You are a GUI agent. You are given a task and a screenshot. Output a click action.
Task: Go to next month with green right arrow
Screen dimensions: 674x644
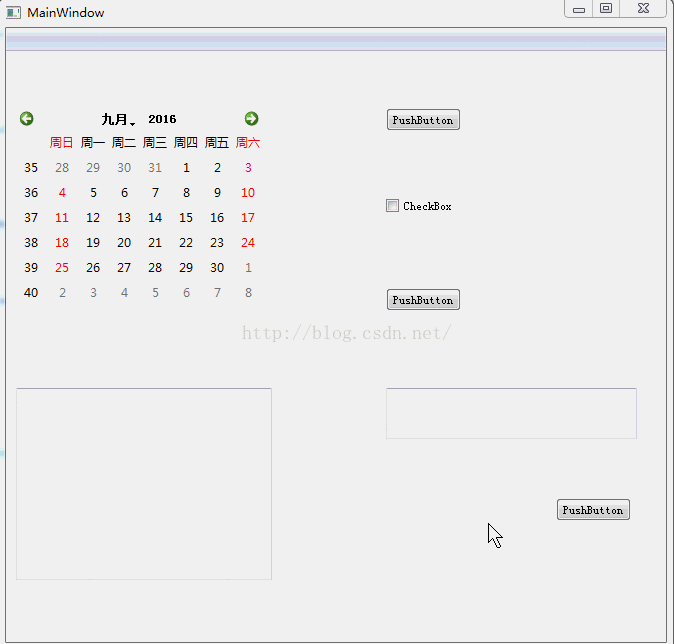251,119
